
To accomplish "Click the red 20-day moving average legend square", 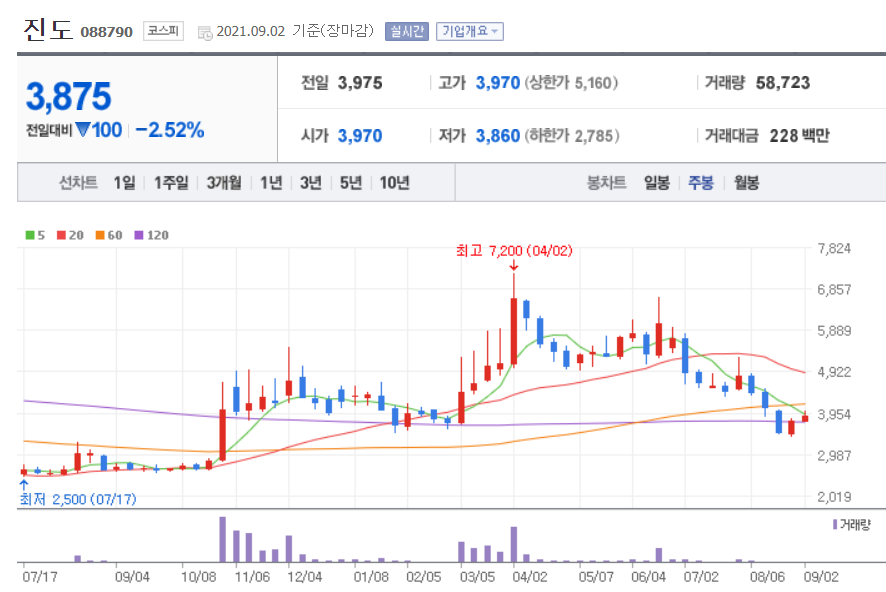I will click(x=62, y=236).
